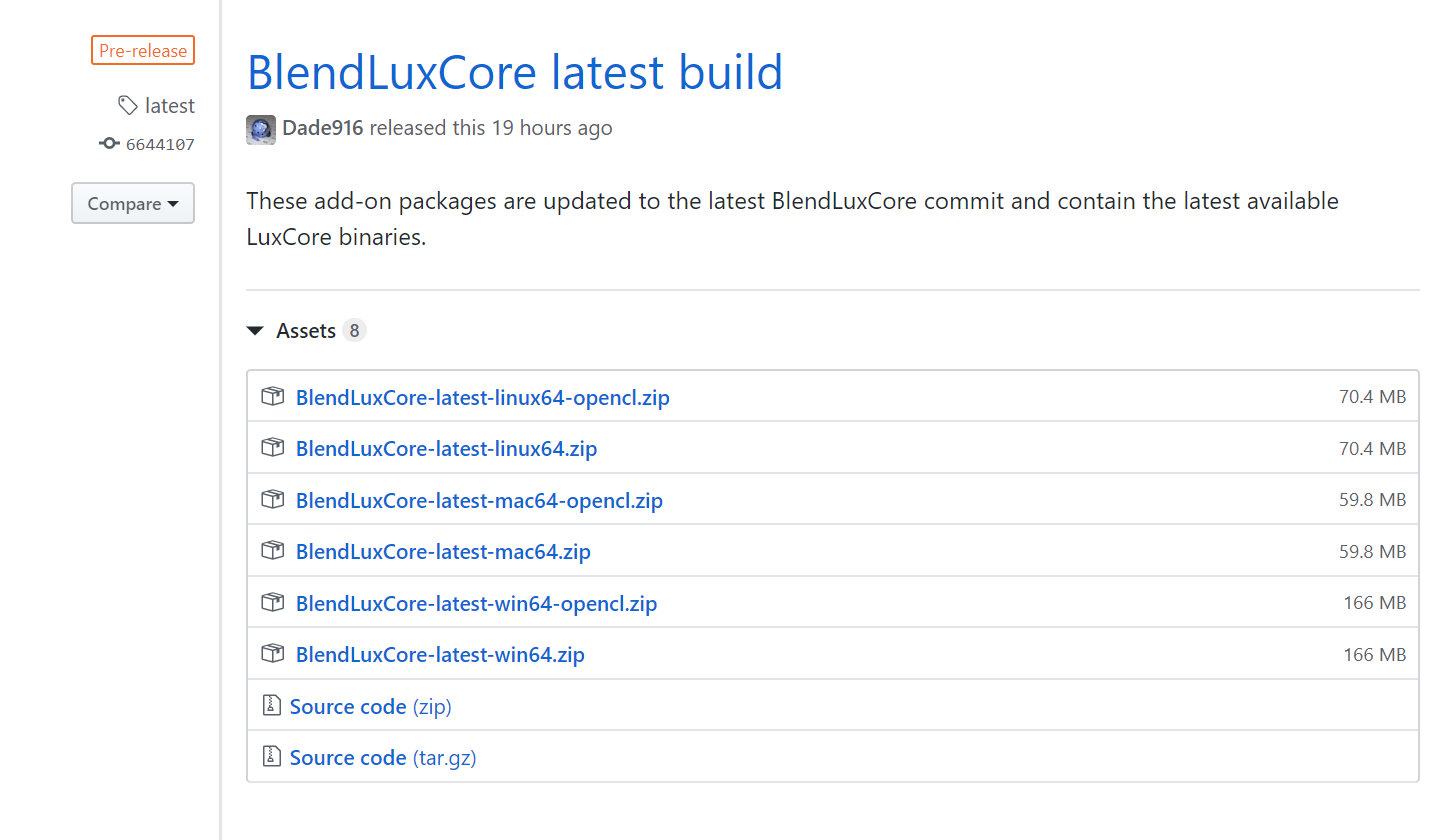Viewport: 1446px width, 840px height.
Task: Download BlendLuxCore-latest-linux64.zip
Action: click(446, 449)
